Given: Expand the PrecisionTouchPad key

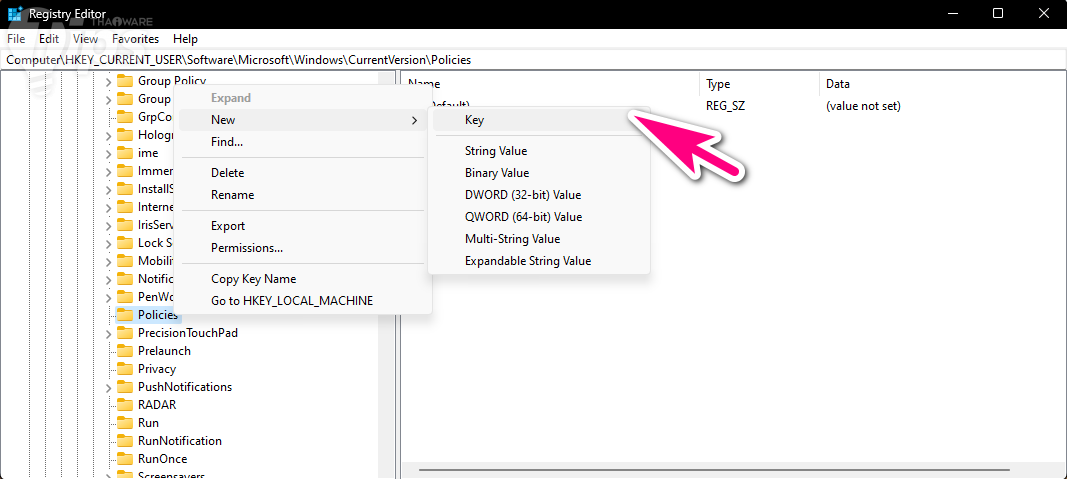Looking at the screenshot, I should [108, 333].
